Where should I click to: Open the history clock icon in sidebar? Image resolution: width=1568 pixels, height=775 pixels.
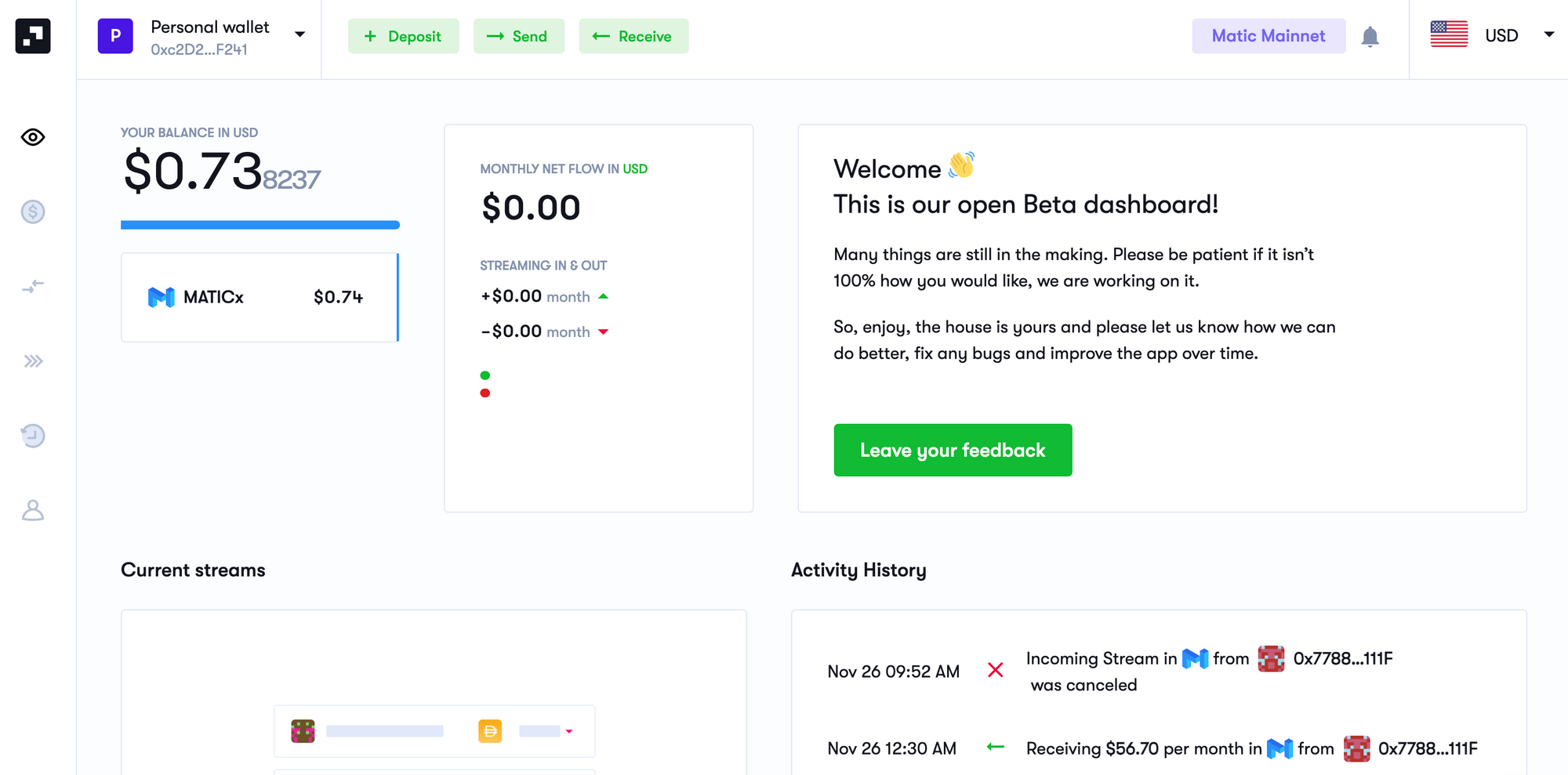tap(32, 436)
